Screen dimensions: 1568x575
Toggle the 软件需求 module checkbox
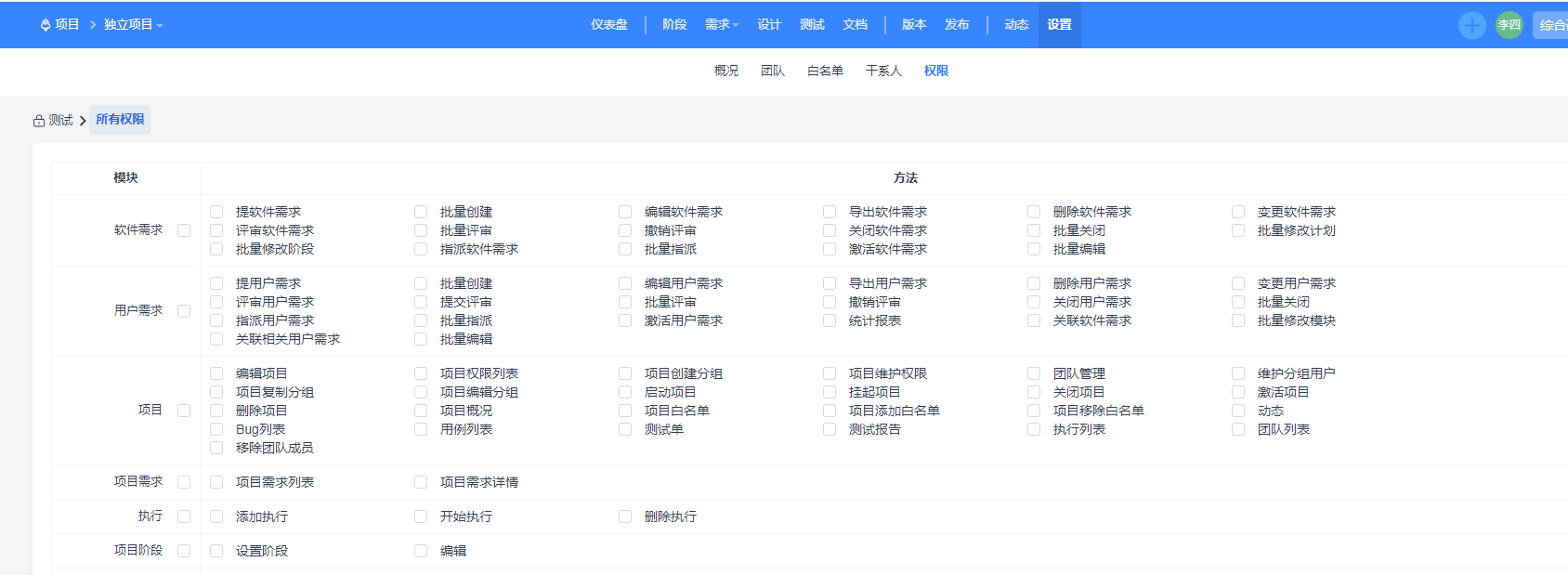coord(184,230)
